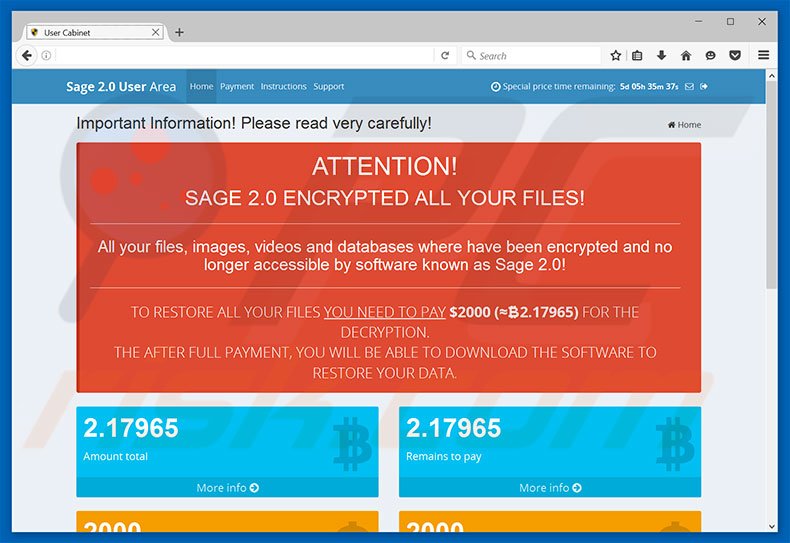Open the Support navigation item
Screen dimensions: 790x543
(x=328, y=86)
